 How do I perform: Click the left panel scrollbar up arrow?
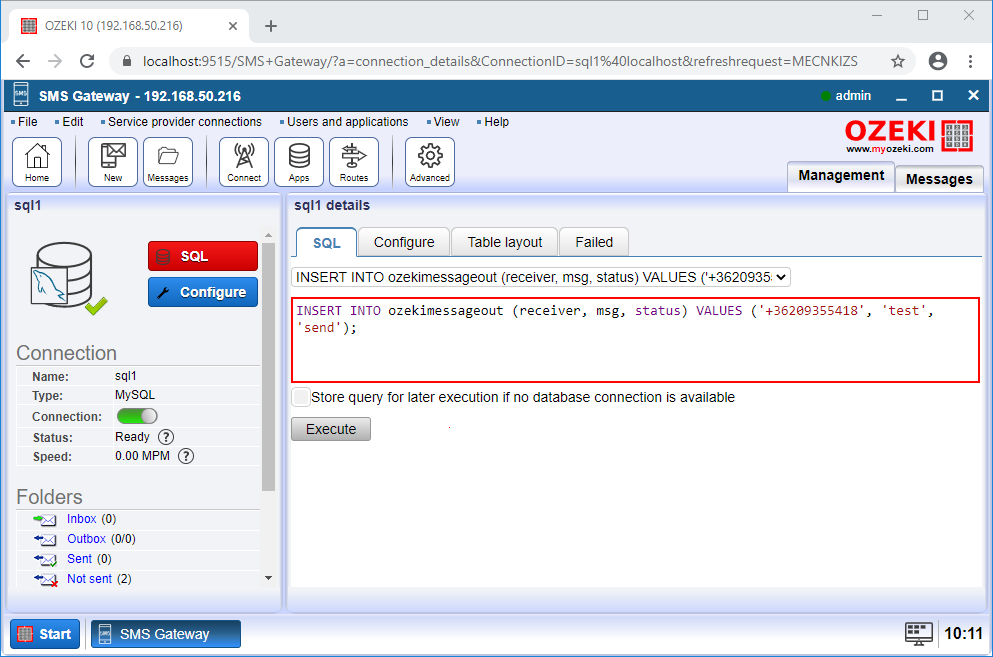coord(269,236)
